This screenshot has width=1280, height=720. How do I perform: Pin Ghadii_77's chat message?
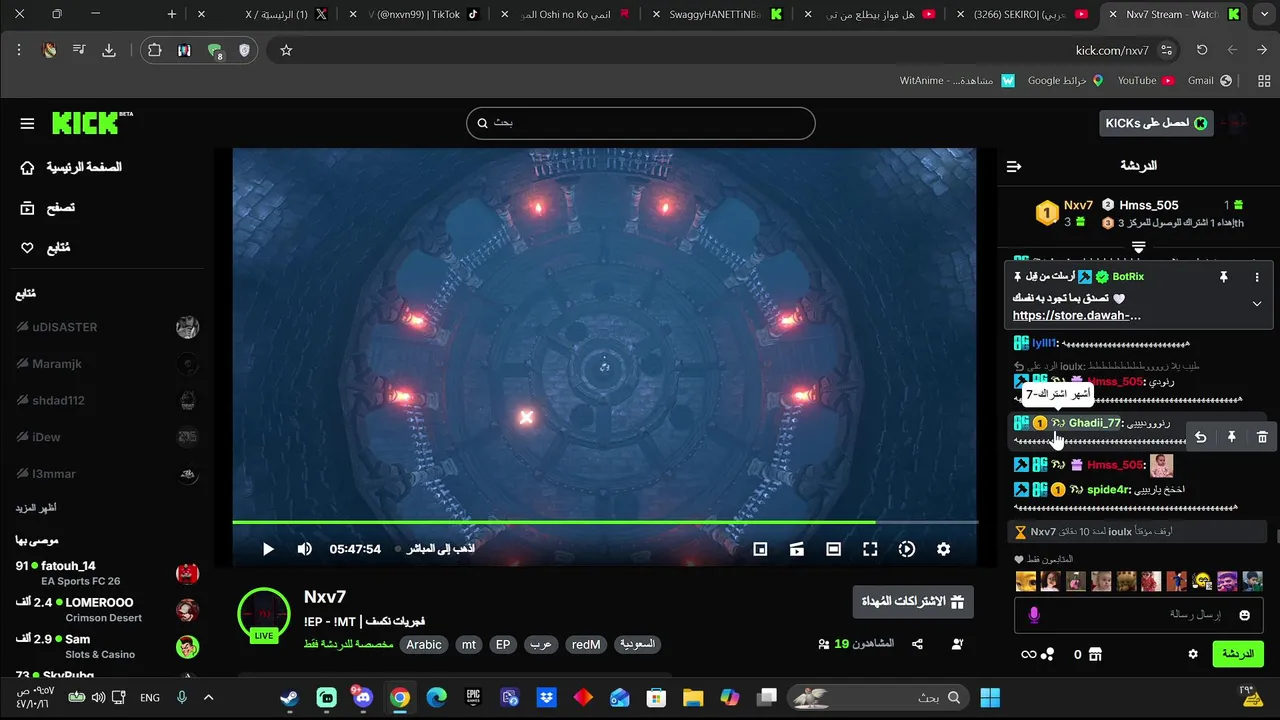click(x=1231, y=437)
